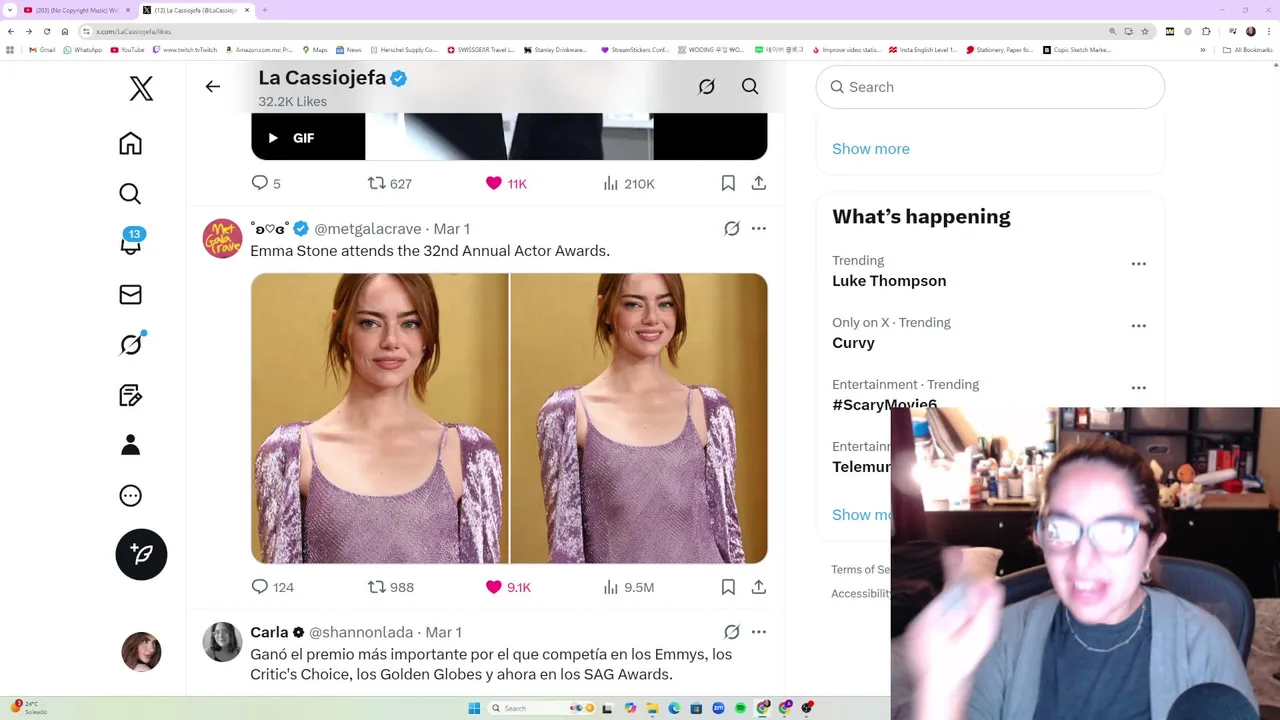
Task: Open Grok icon in the profile header
Action: [x=707, y=87]
